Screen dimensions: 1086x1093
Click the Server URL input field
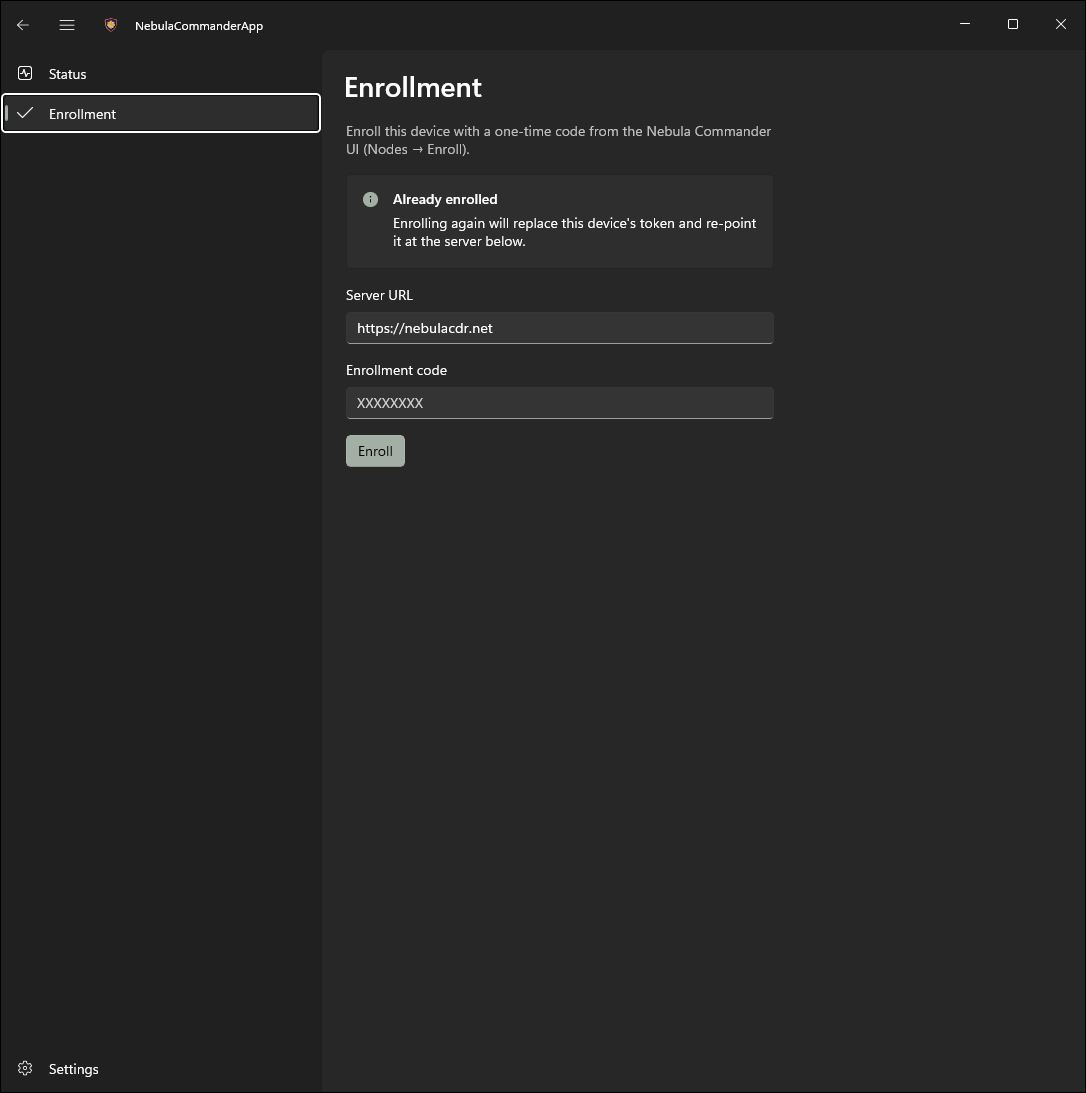[x=560, y=328]
